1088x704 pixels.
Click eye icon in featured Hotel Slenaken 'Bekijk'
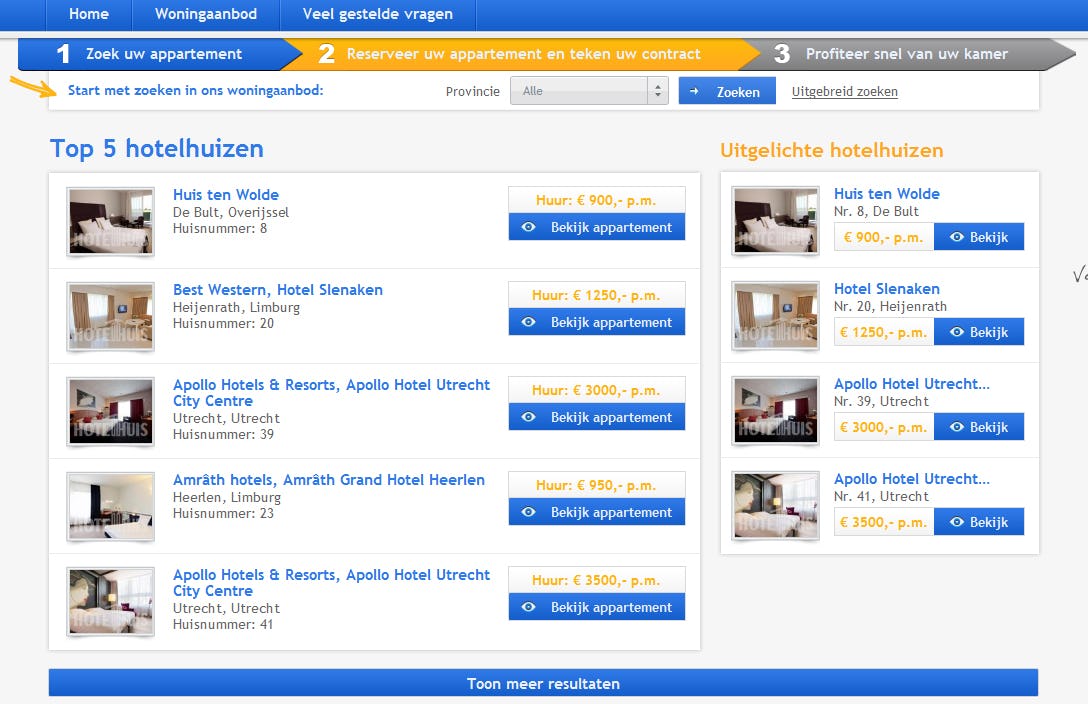[x=957, y=333]
